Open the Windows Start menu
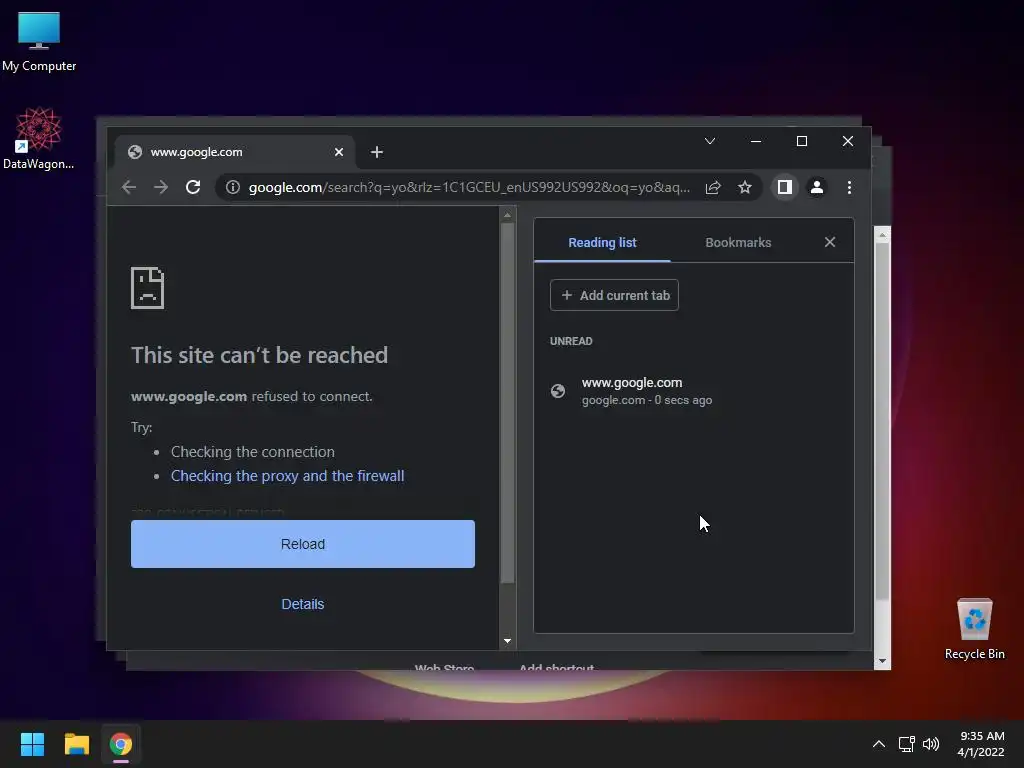This screenshot has height=768, width=1024. click(32, 744)
